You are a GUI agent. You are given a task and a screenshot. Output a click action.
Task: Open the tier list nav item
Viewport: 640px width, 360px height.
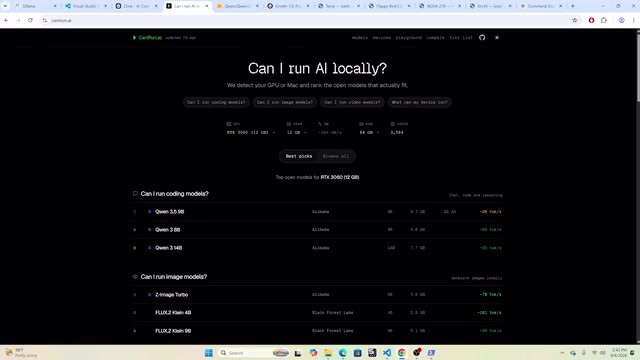[461, 38]
